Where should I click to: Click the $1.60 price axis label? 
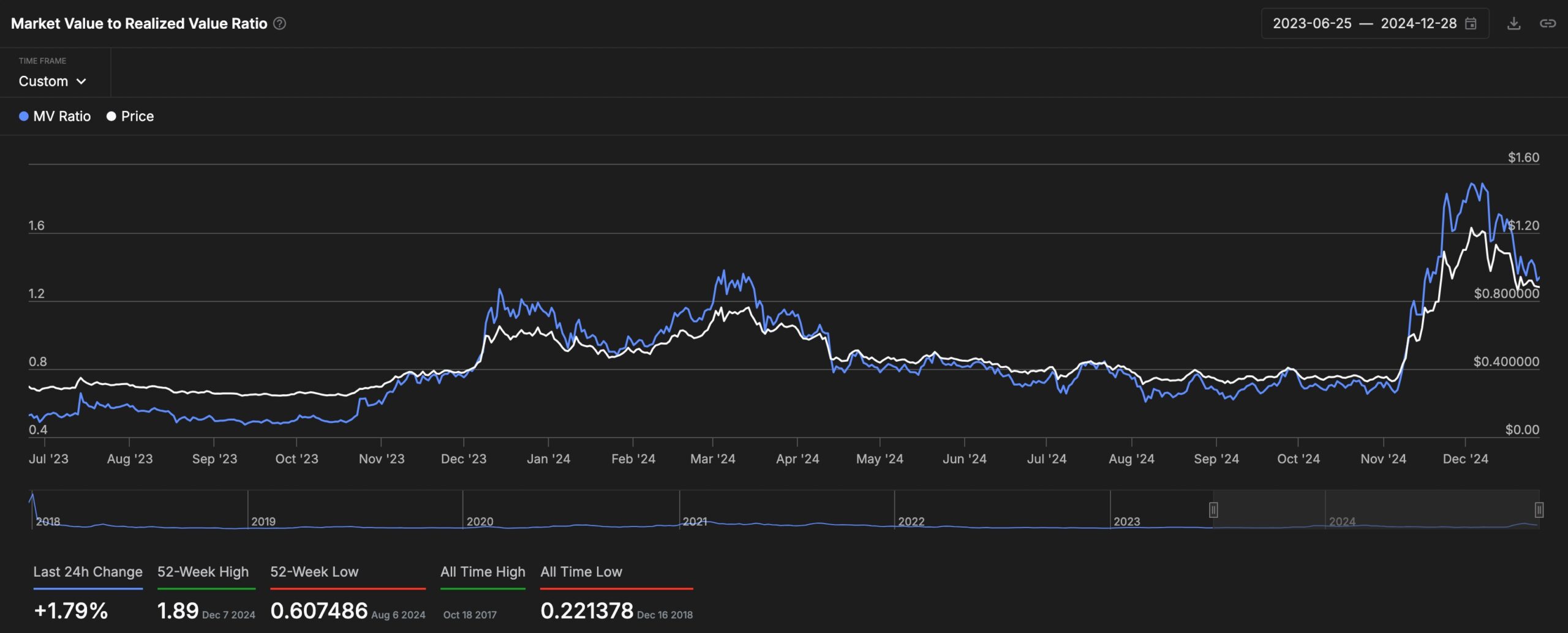coord(1523,157)
